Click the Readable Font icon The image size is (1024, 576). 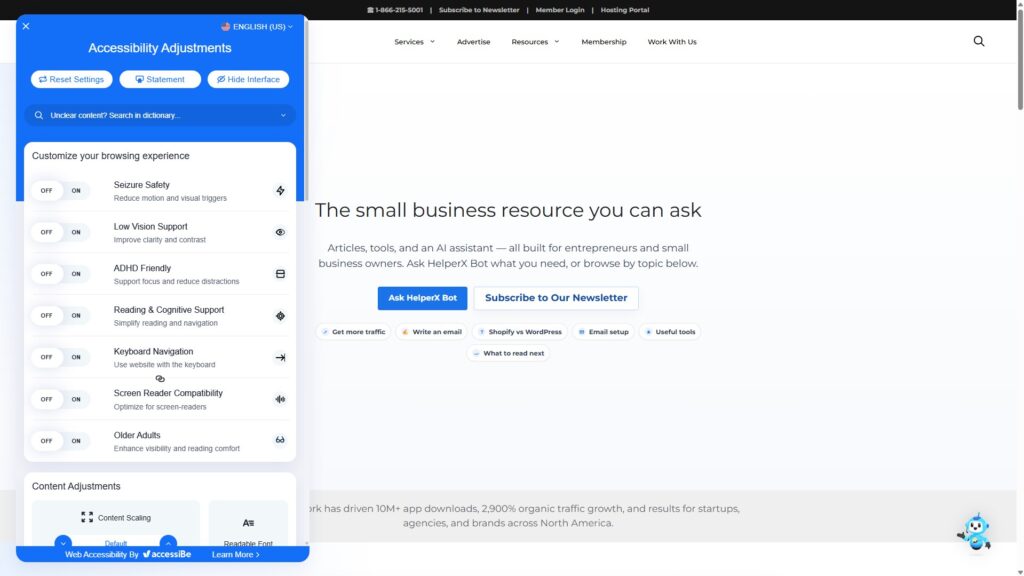pyautogui.click(x=248, y=522)
